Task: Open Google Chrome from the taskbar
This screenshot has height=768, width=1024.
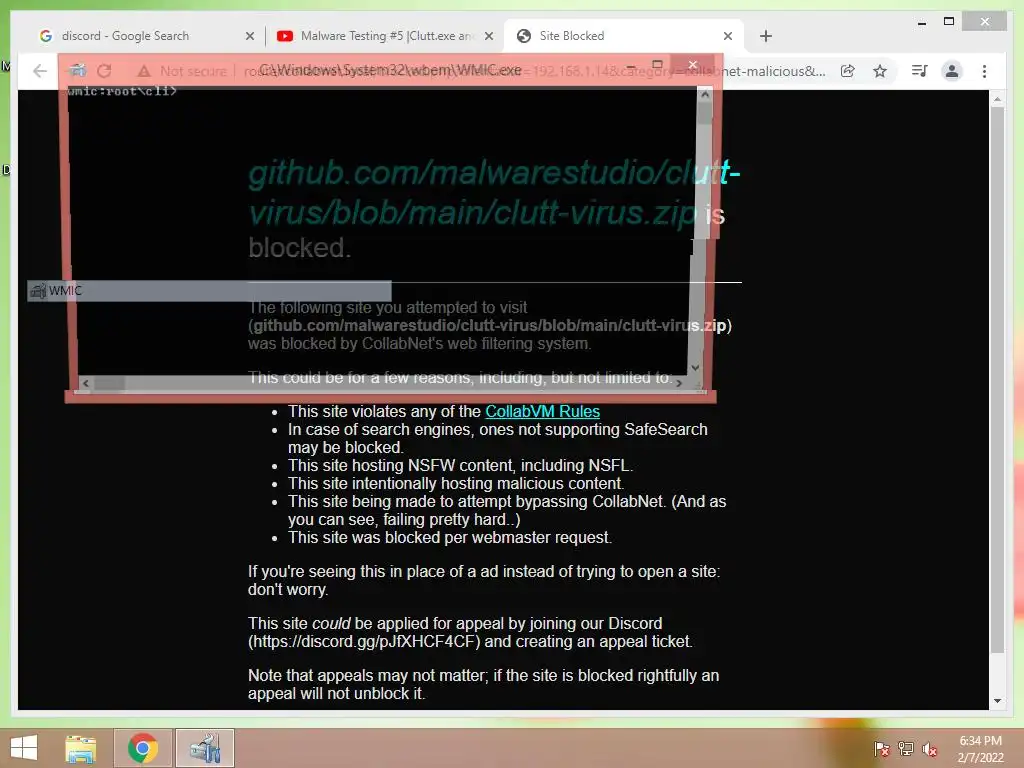Action: click(143, 748)
